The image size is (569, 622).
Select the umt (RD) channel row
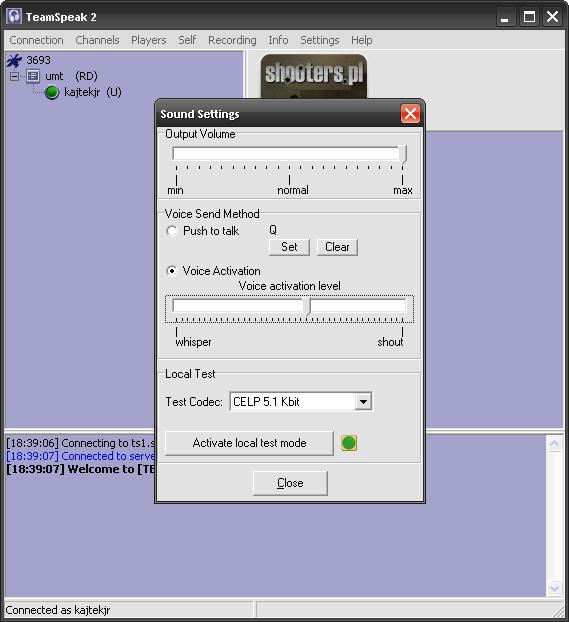(x=71, y=76)
